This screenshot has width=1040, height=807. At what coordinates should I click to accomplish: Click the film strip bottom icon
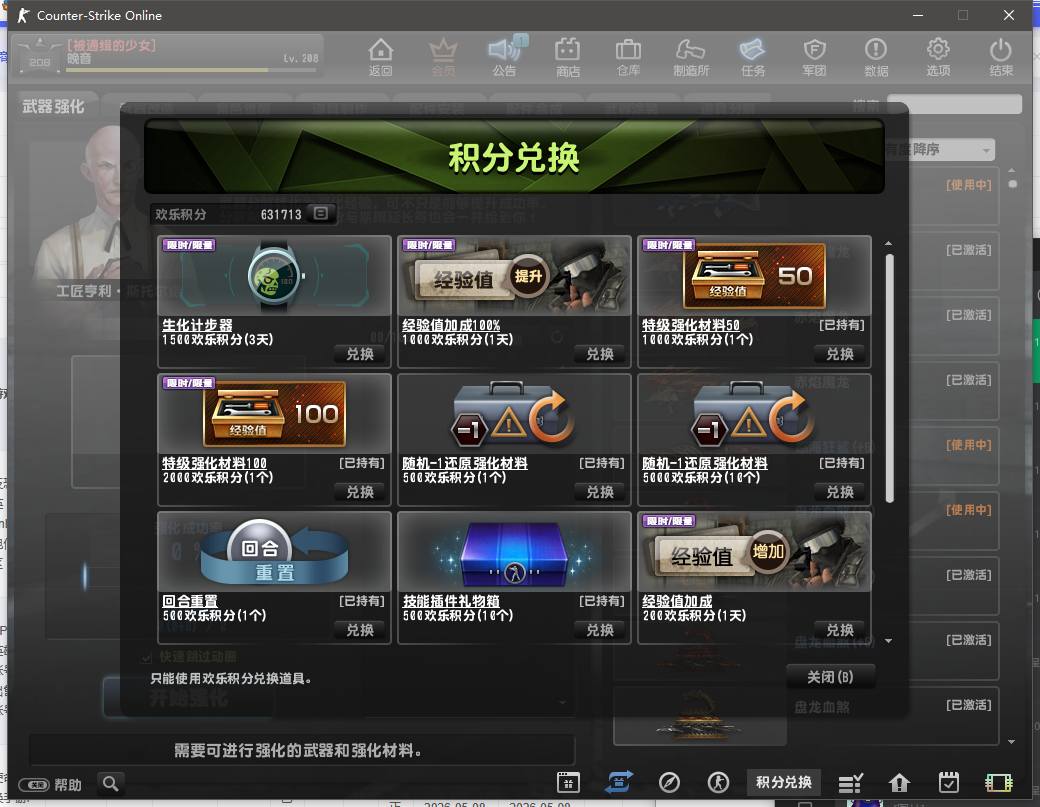tap(998, 783)
